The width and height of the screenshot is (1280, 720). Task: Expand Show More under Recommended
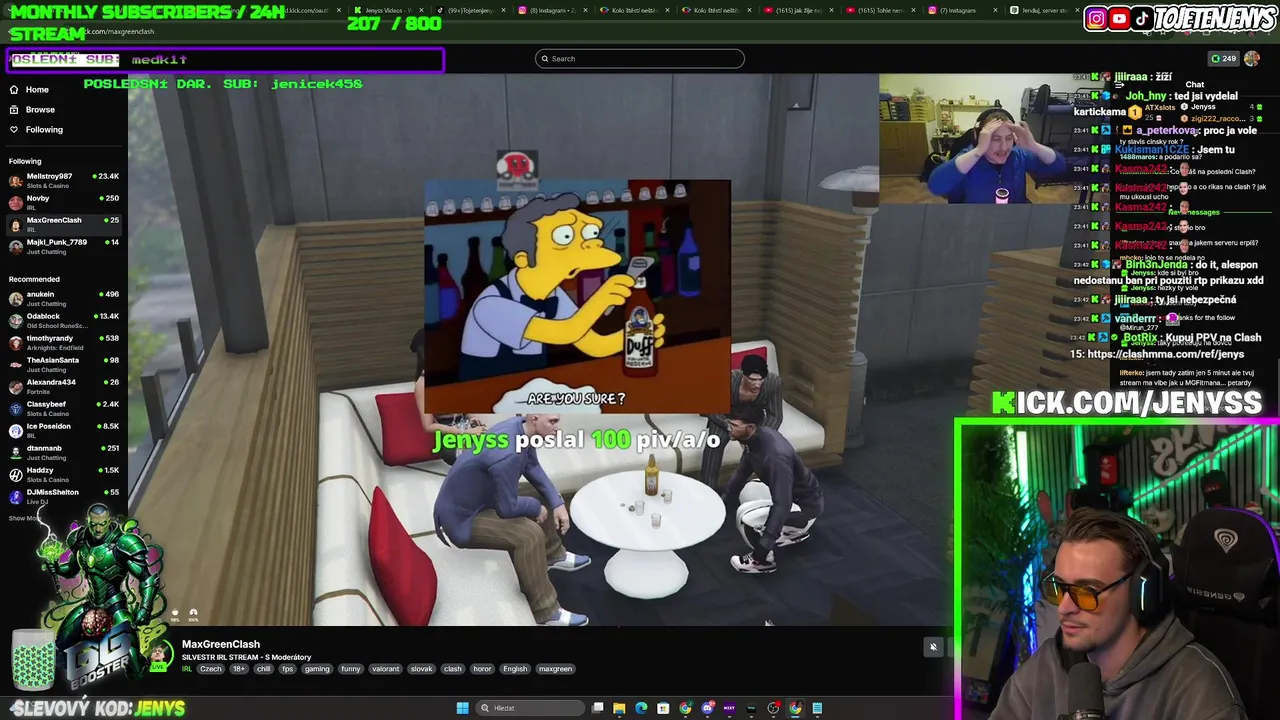coord(24,518)
